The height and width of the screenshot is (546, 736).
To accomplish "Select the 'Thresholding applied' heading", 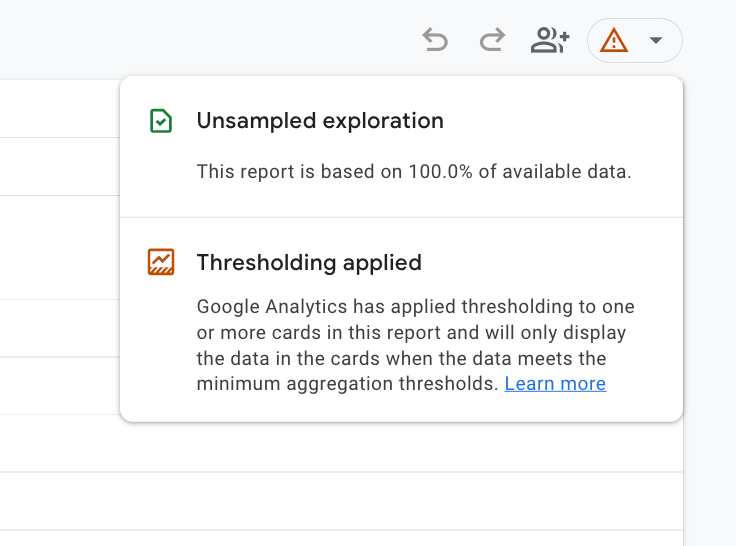I will 309,262.
